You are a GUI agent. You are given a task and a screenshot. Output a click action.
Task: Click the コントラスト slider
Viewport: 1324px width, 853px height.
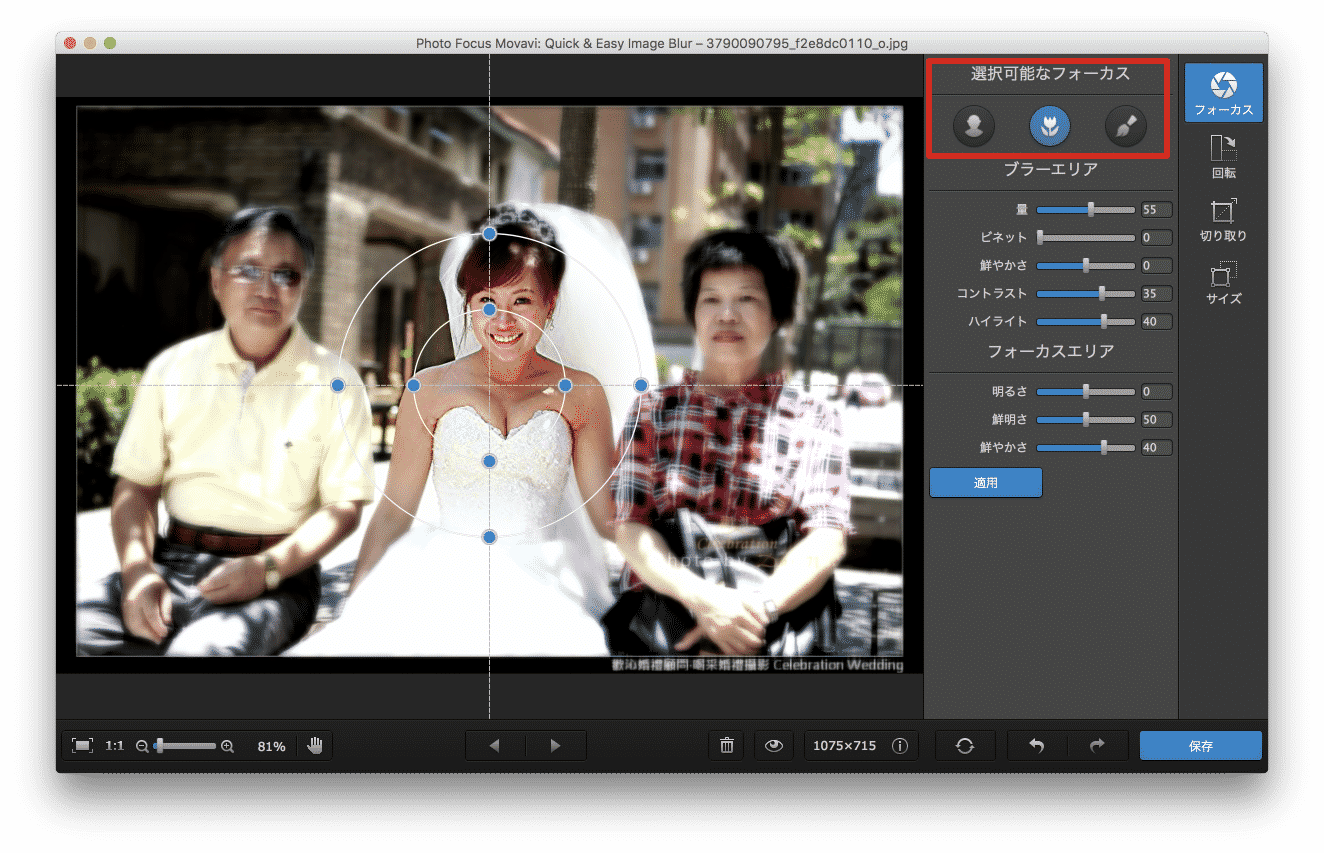1085,294
